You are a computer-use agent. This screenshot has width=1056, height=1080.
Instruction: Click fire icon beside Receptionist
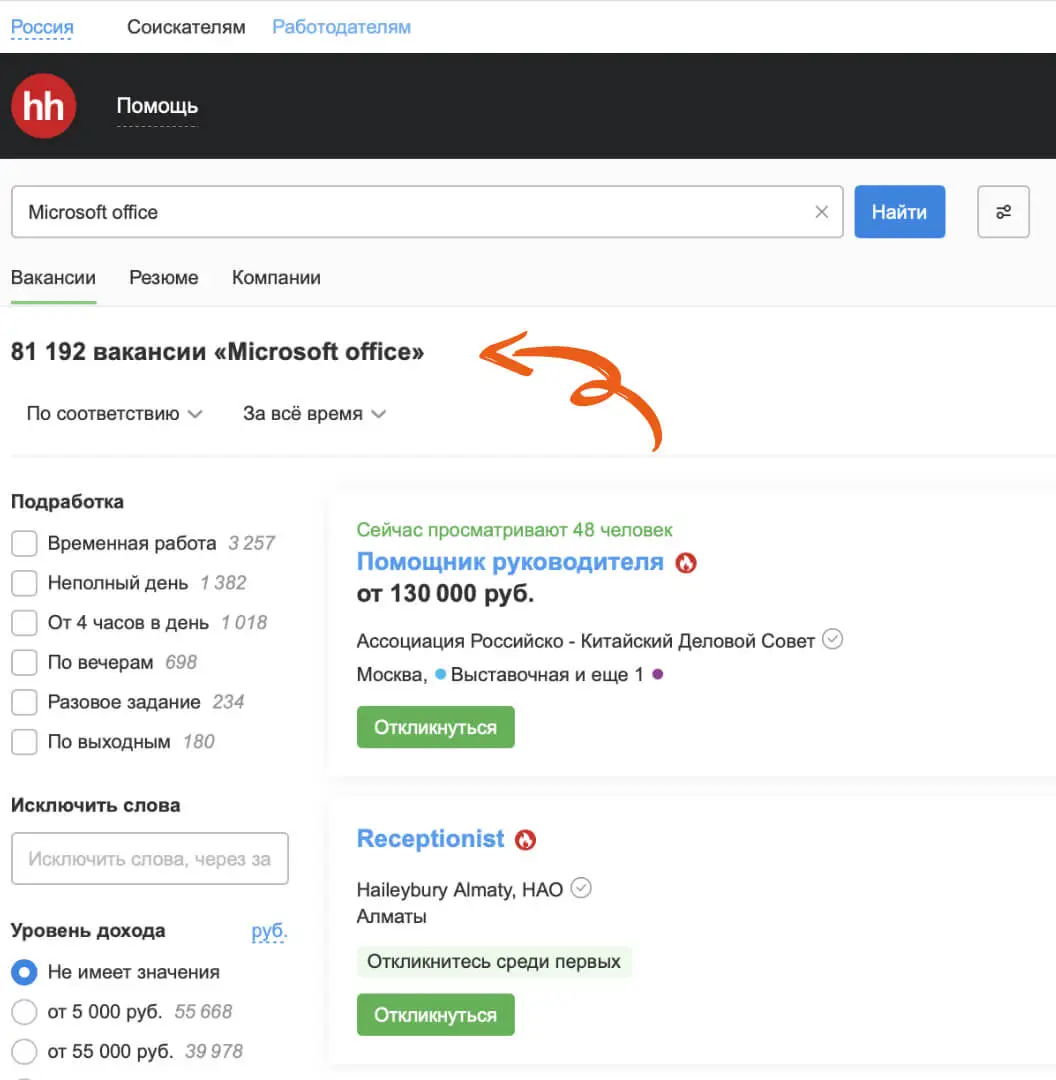(525, 840)
